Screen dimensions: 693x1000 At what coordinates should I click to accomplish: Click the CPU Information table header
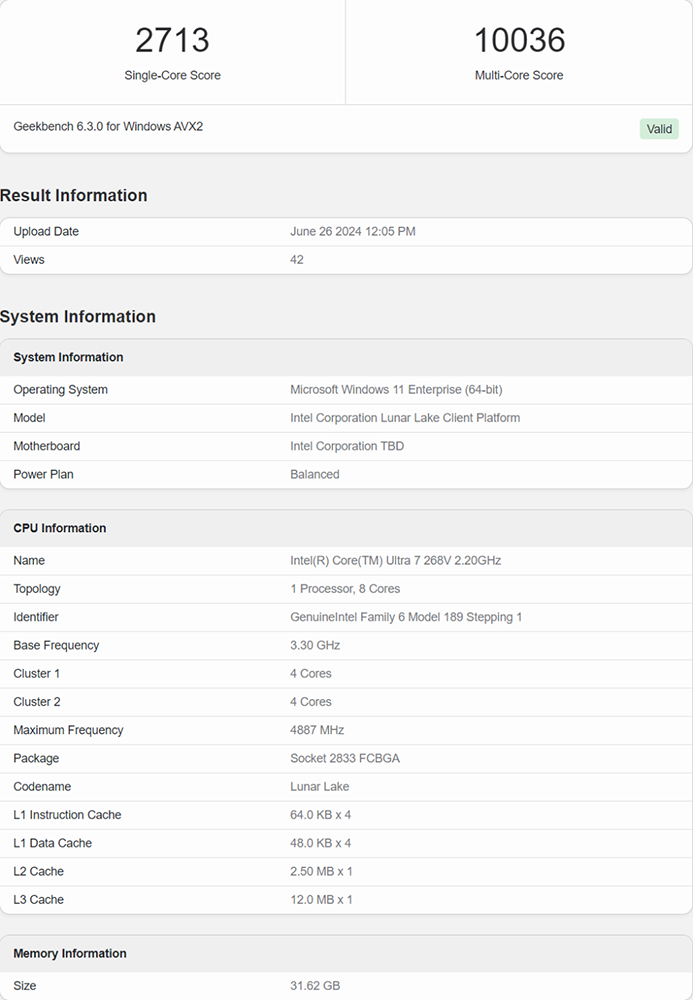pyautogui.click(x=60, y=528)
